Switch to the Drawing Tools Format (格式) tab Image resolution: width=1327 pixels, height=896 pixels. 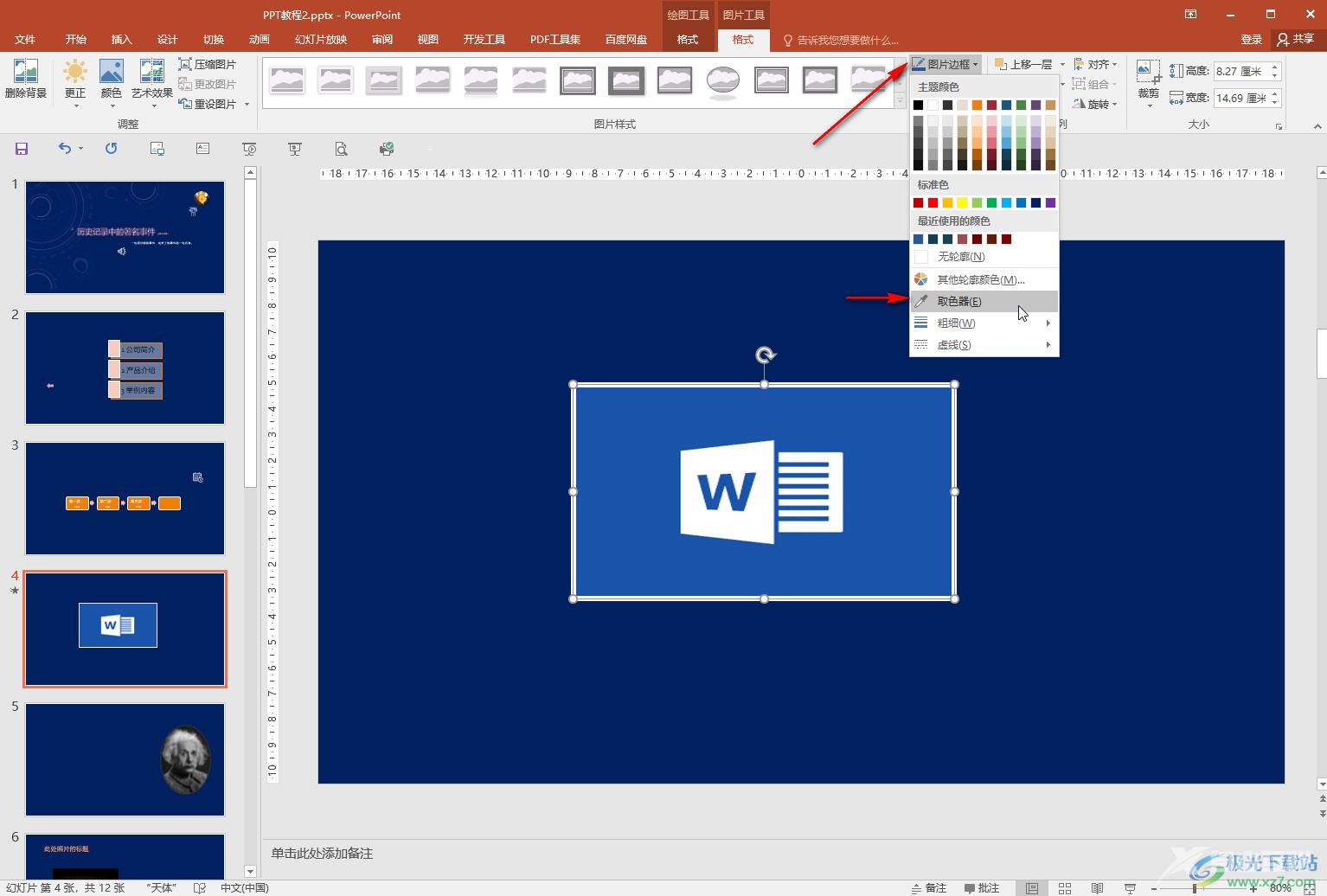[x=688, y=40]
